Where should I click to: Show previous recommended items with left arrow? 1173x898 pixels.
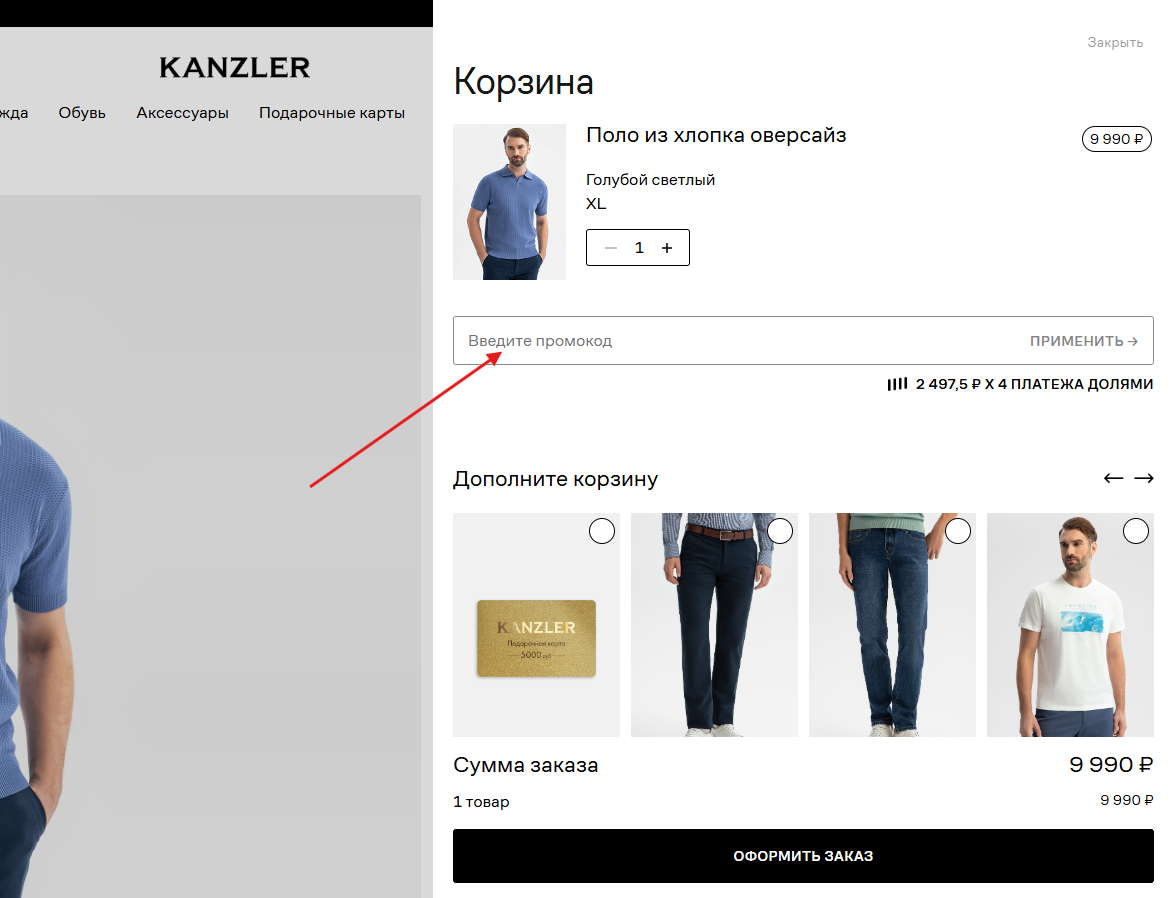click(x=1113, y=478)
